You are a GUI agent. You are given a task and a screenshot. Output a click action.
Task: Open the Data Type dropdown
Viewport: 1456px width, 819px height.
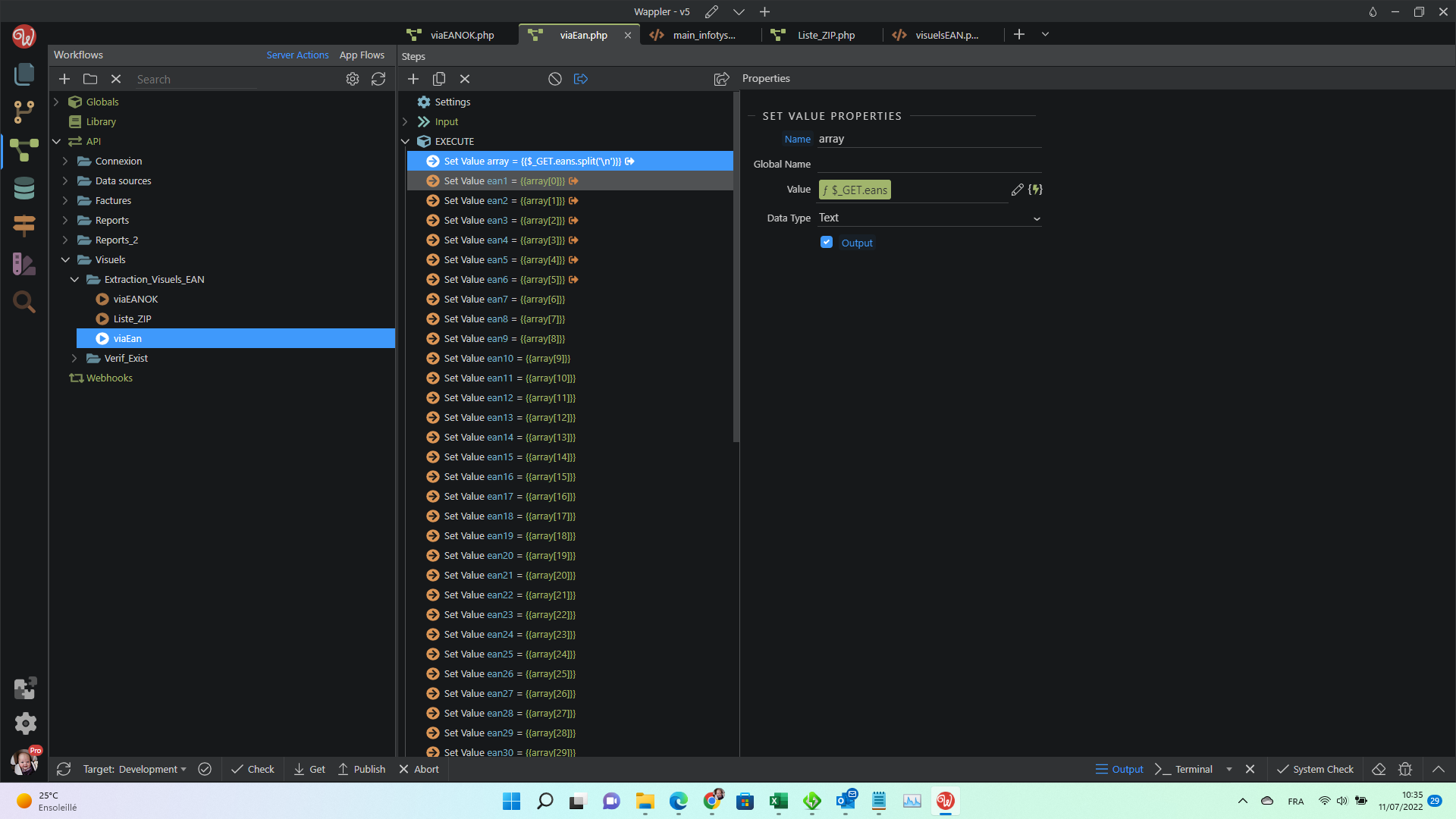pyautogui.click(x=929, y=218)
